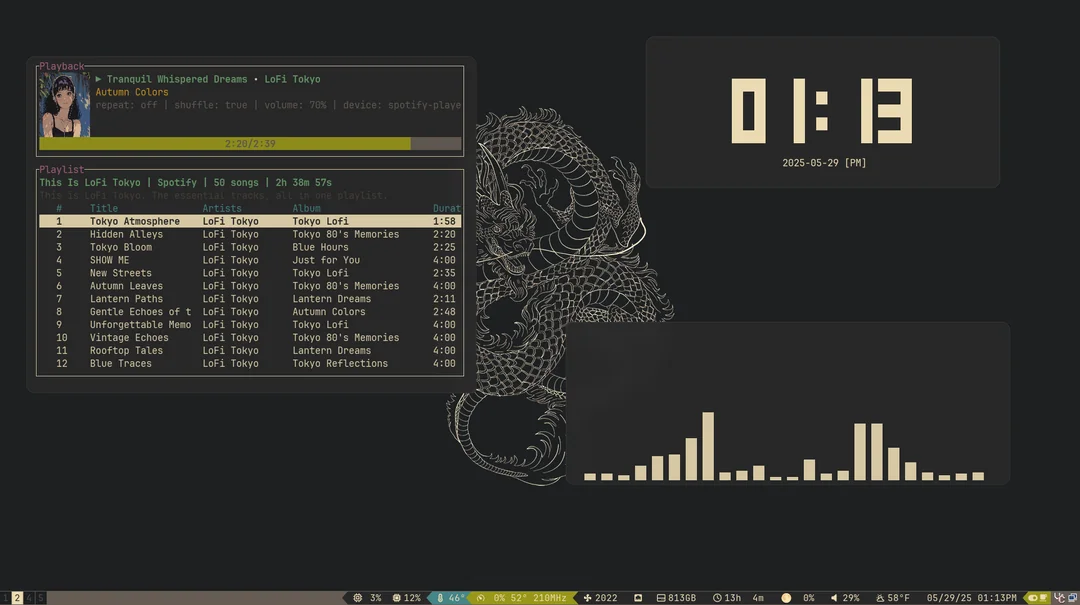This screenshot has height=605, width=1080.
Task: Select track 11 Rooftop Tales
Action: [x=250, y=351]
